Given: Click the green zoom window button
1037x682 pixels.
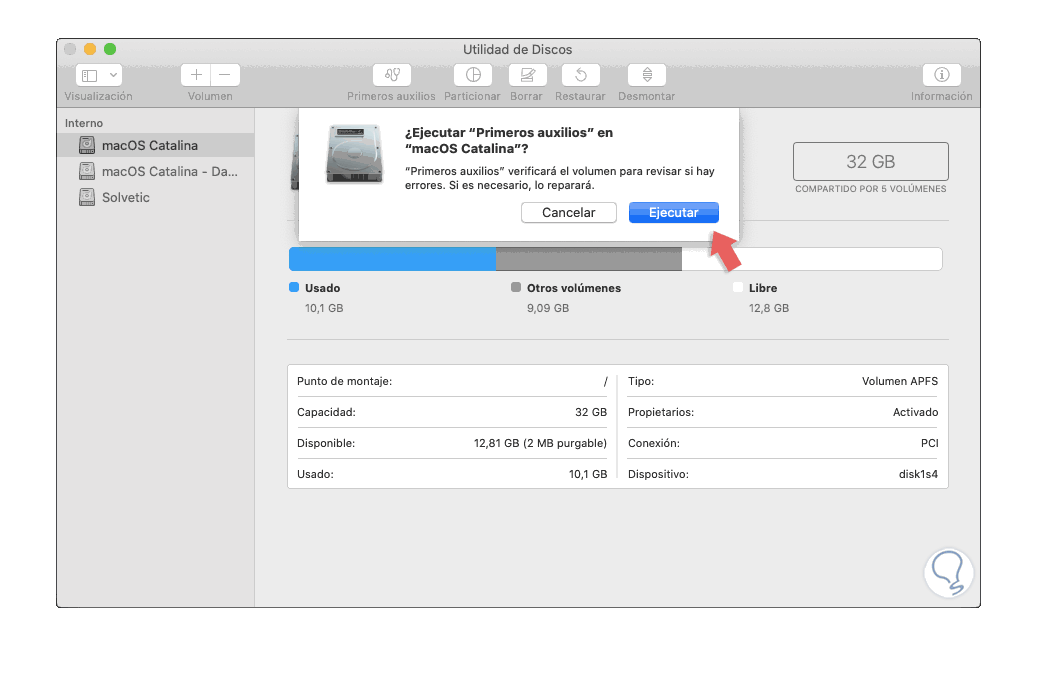Looking at the screenshot, I should [110, 49].
